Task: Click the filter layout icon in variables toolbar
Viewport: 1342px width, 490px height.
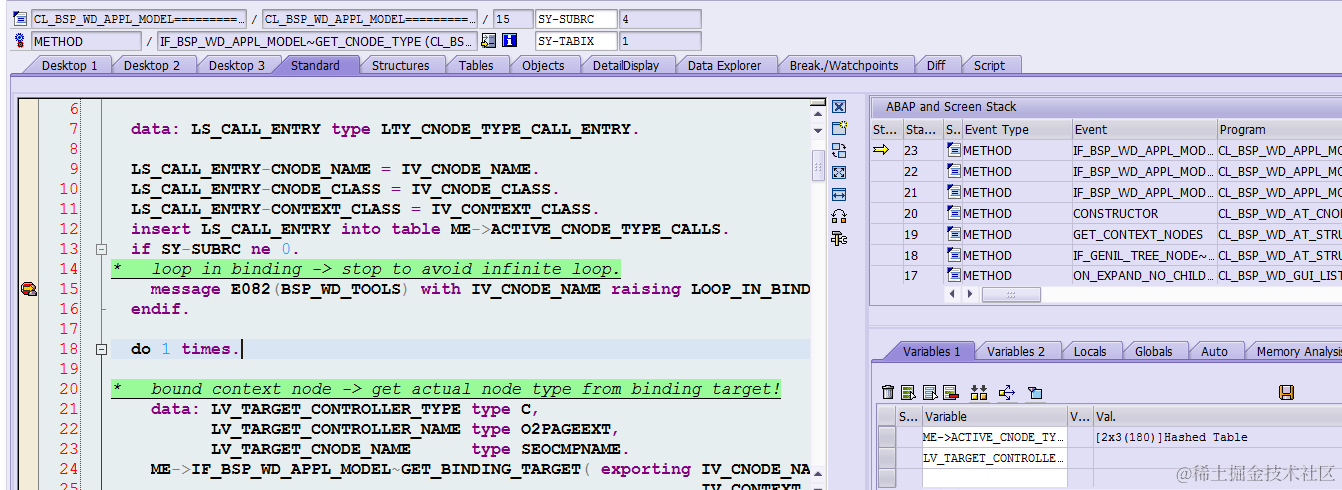Action: (1035, 392)
